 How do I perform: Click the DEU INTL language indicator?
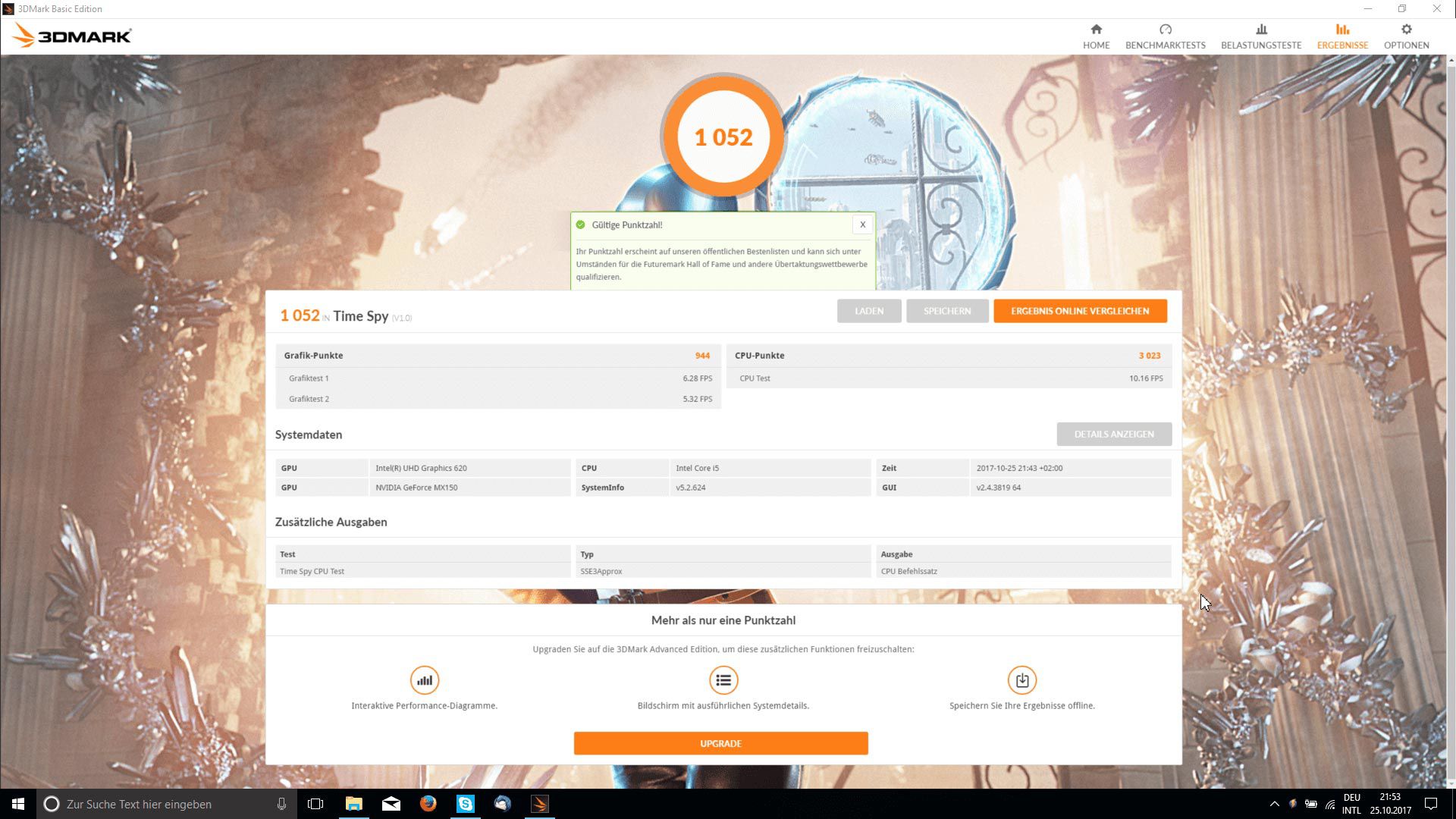coord(1351,804)
